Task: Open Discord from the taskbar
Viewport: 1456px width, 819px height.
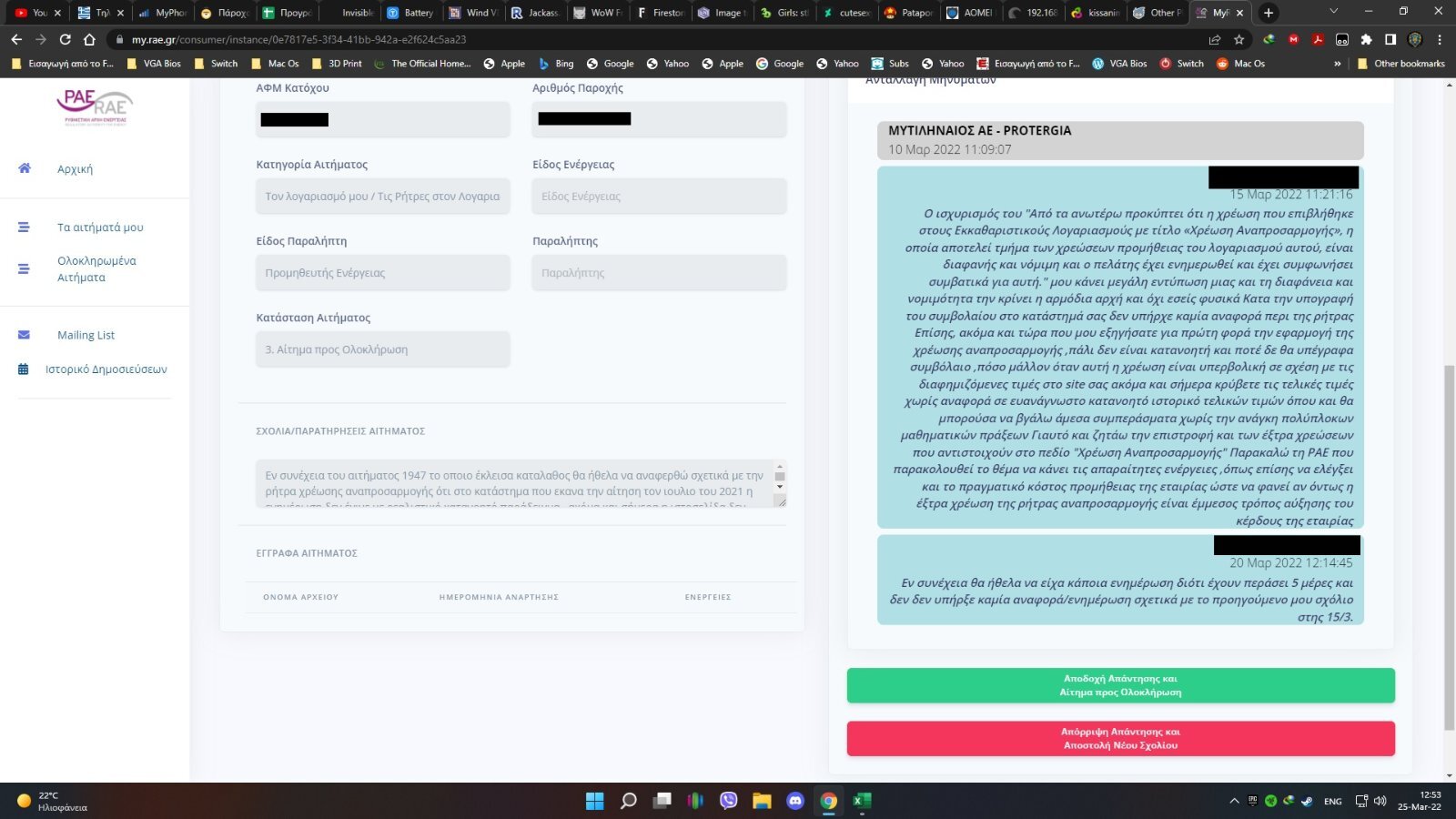Action: pos(795,801)
